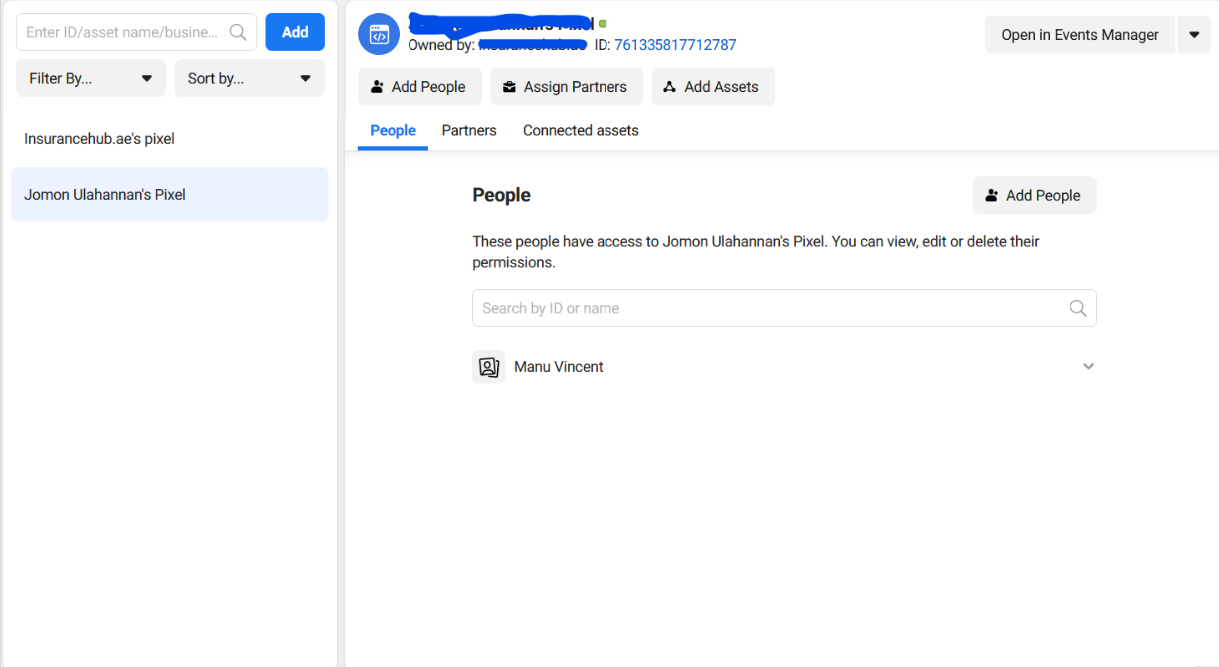The image size is (1219, 667).
Task: Click the pixel ID 761335817712787 link
Action: pyautogui.click(x=675, y=45)
